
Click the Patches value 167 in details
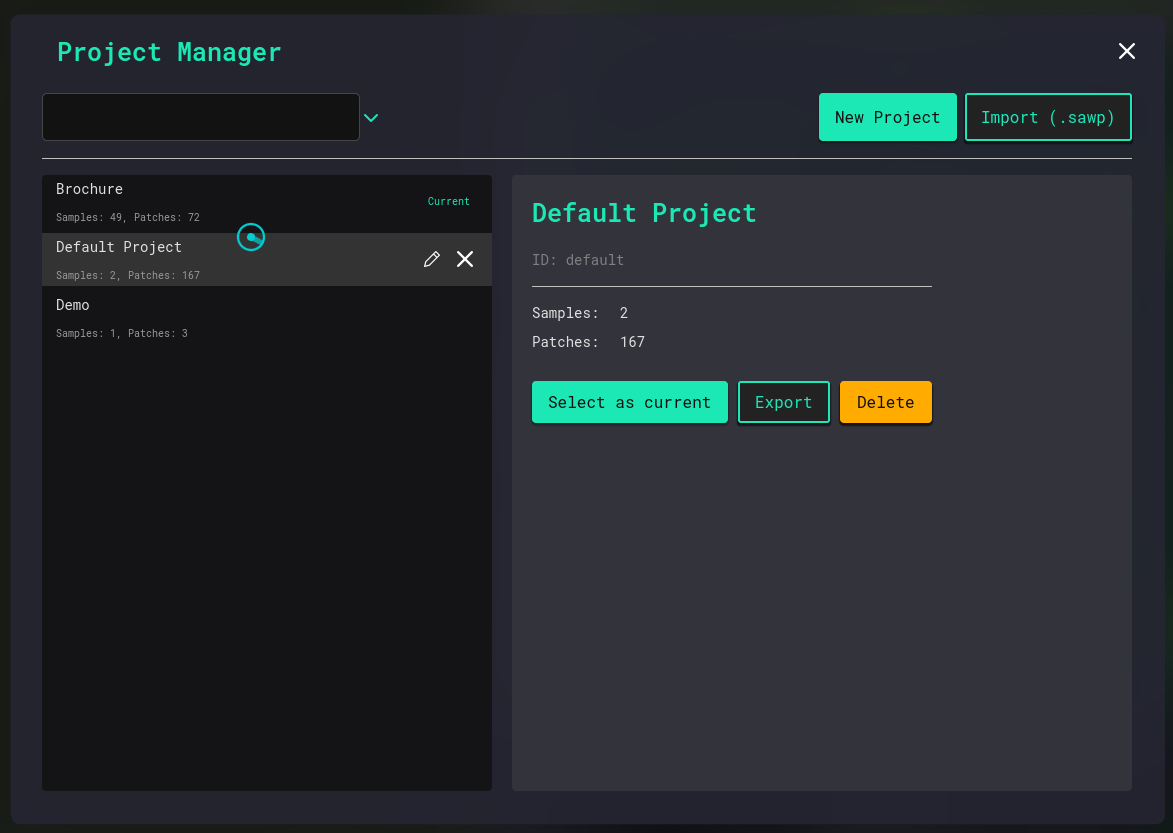(x=632, y=342)
